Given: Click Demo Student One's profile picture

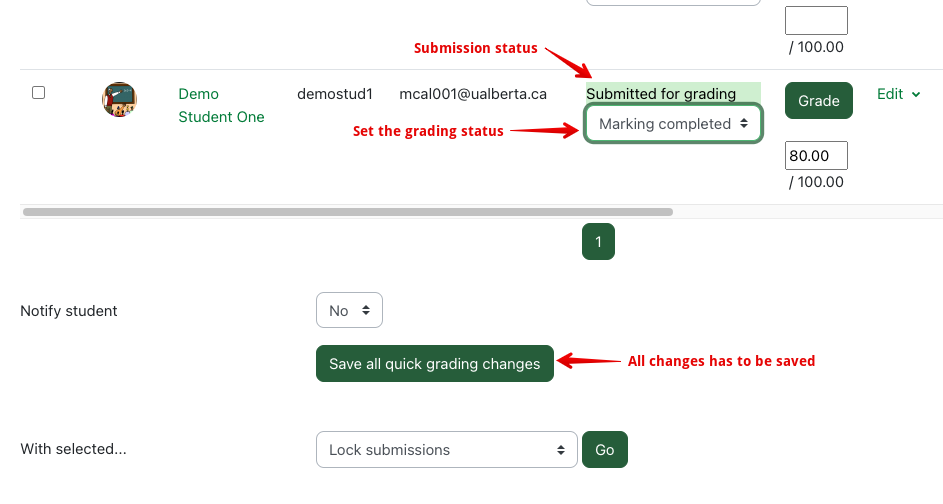Looking at the screenshot, I should (120, 99).
